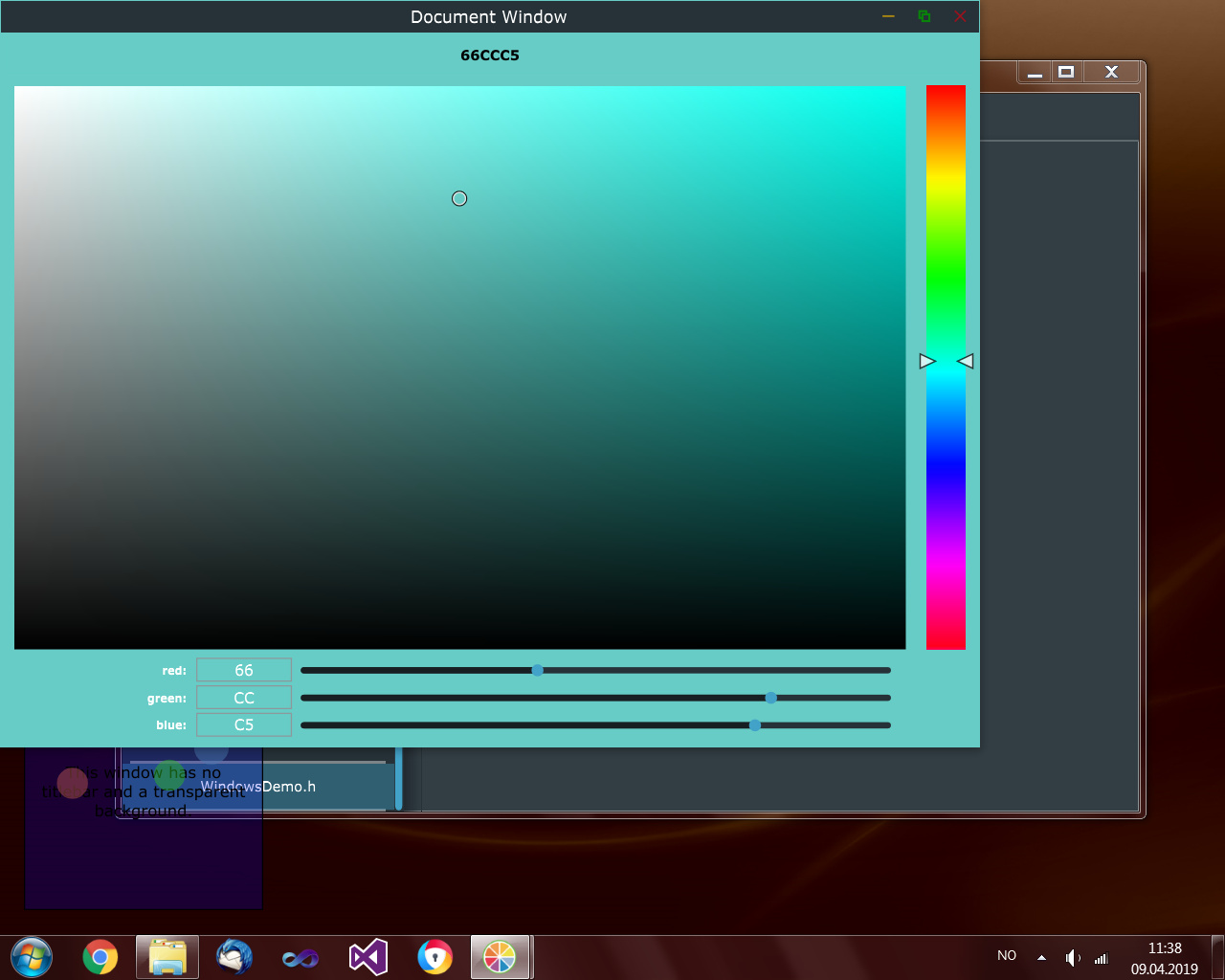The height and width of the screenshot is (980, 1225).
Task: Click the circular marker in the saturation area
Action: (459, 198)
